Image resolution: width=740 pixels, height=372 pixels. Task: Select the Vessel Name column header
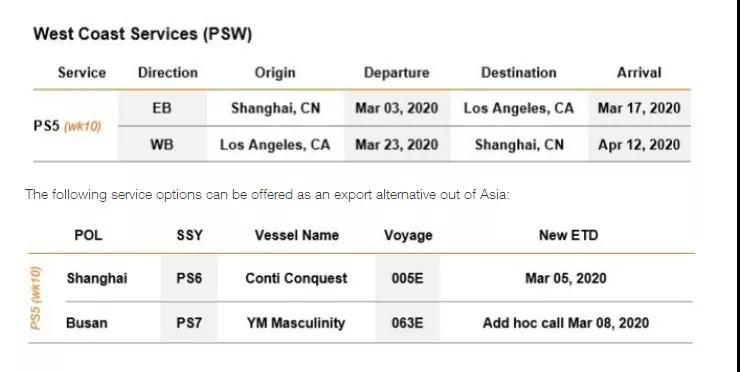pyautogui.click(x=297, y=235)
